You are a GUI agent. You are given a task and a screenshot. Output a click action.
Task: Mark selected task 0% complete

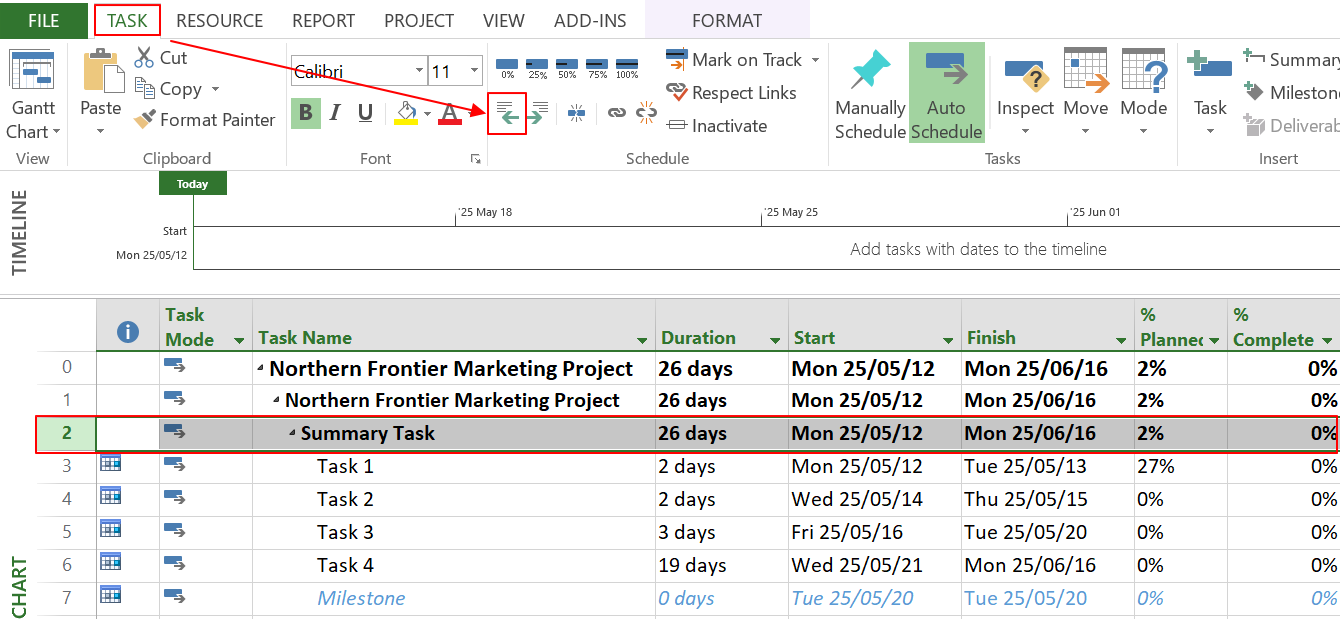tap(508, 67)
